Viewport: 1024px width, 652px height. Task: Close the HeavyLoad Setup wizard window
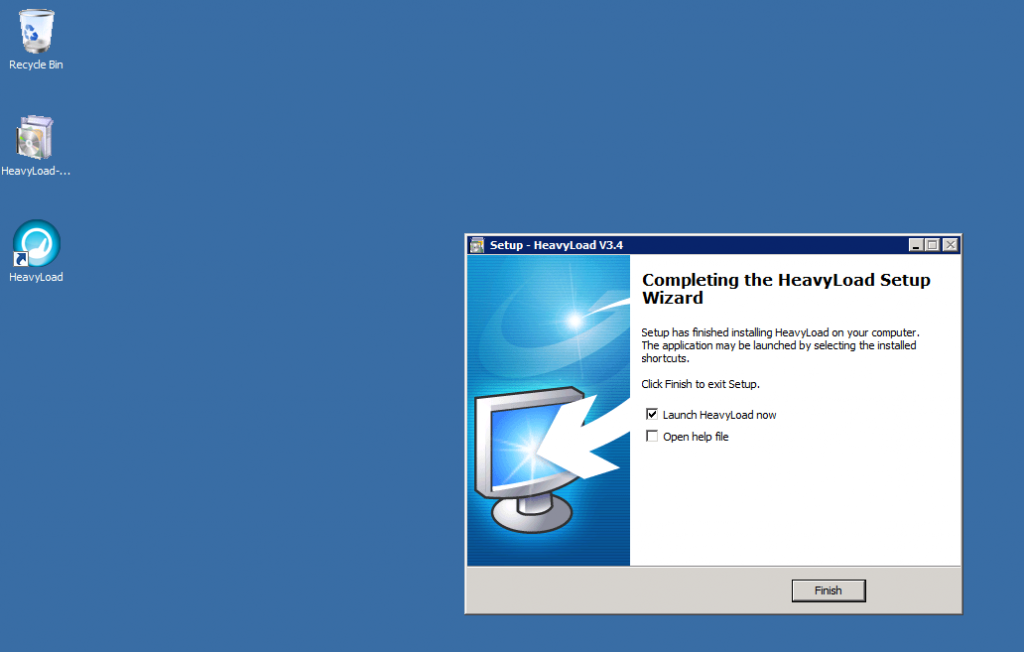950,245
